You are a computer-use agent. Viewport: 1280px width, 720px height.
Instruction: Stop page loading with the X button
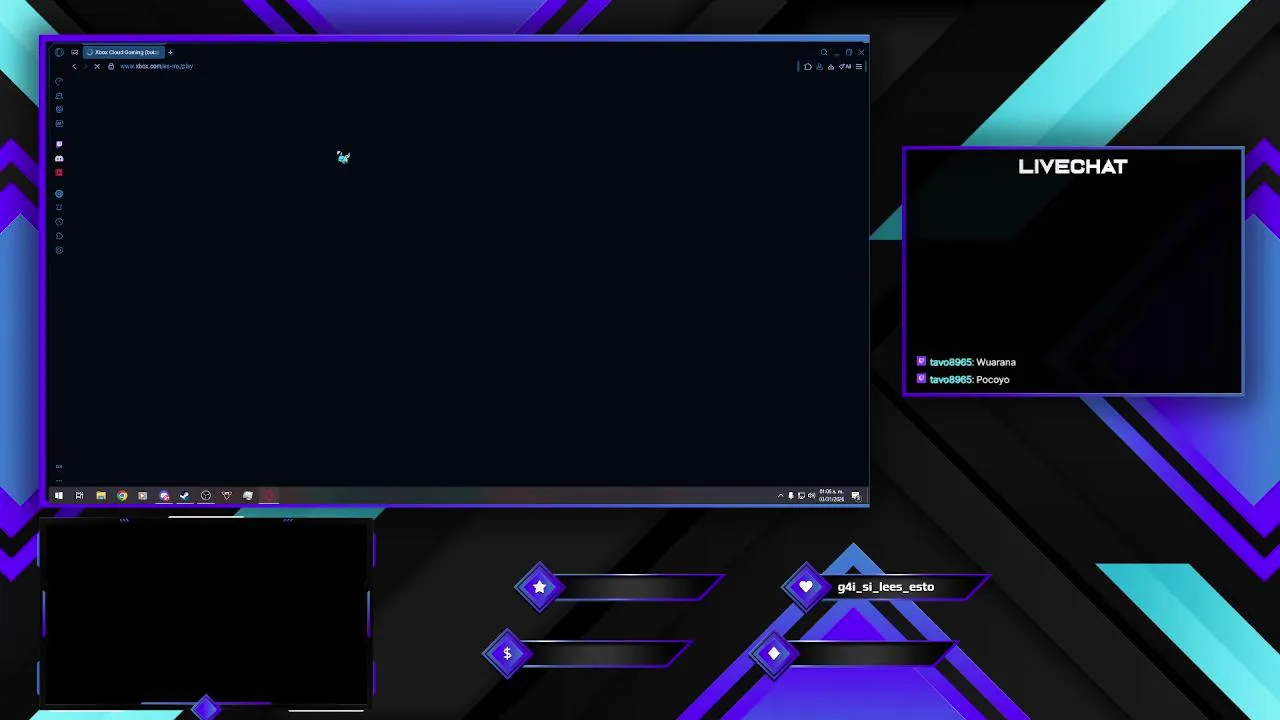point(97,66)
